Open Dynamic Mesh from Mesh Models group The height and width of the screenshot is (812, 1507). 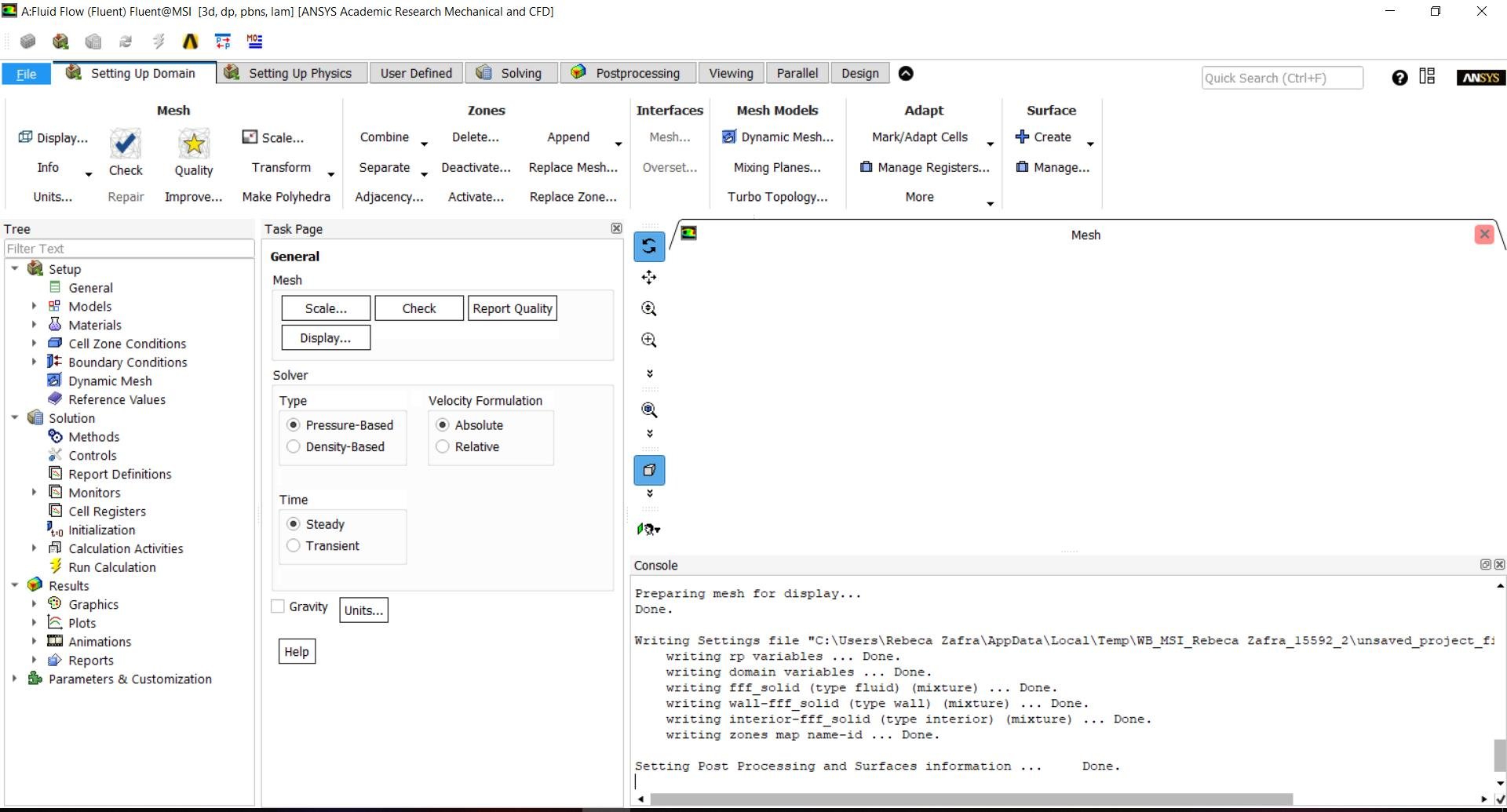(778, 137)
